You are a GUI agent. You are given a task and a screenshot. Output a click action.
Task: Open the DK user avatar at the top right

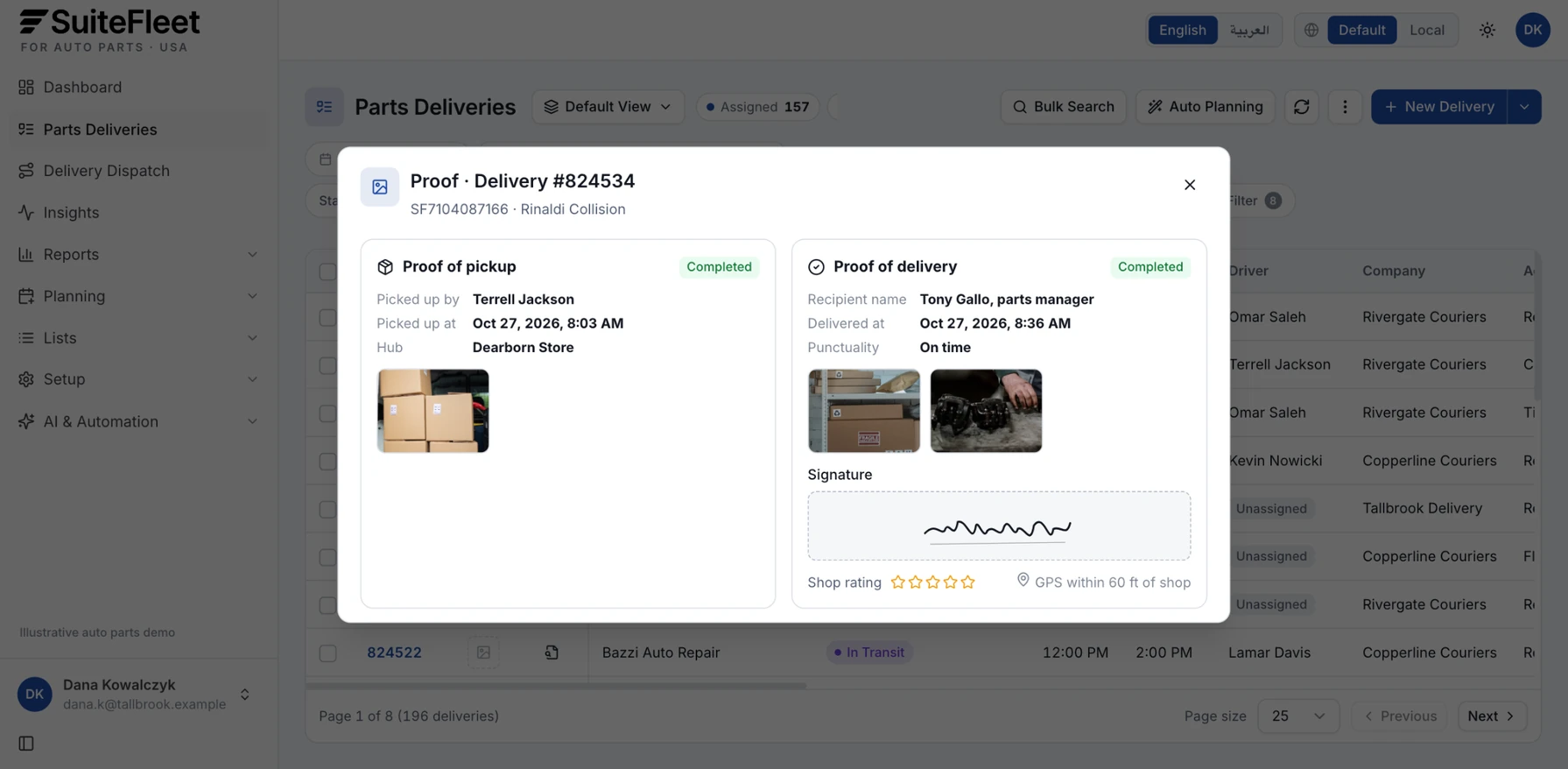click(1532, 30)
